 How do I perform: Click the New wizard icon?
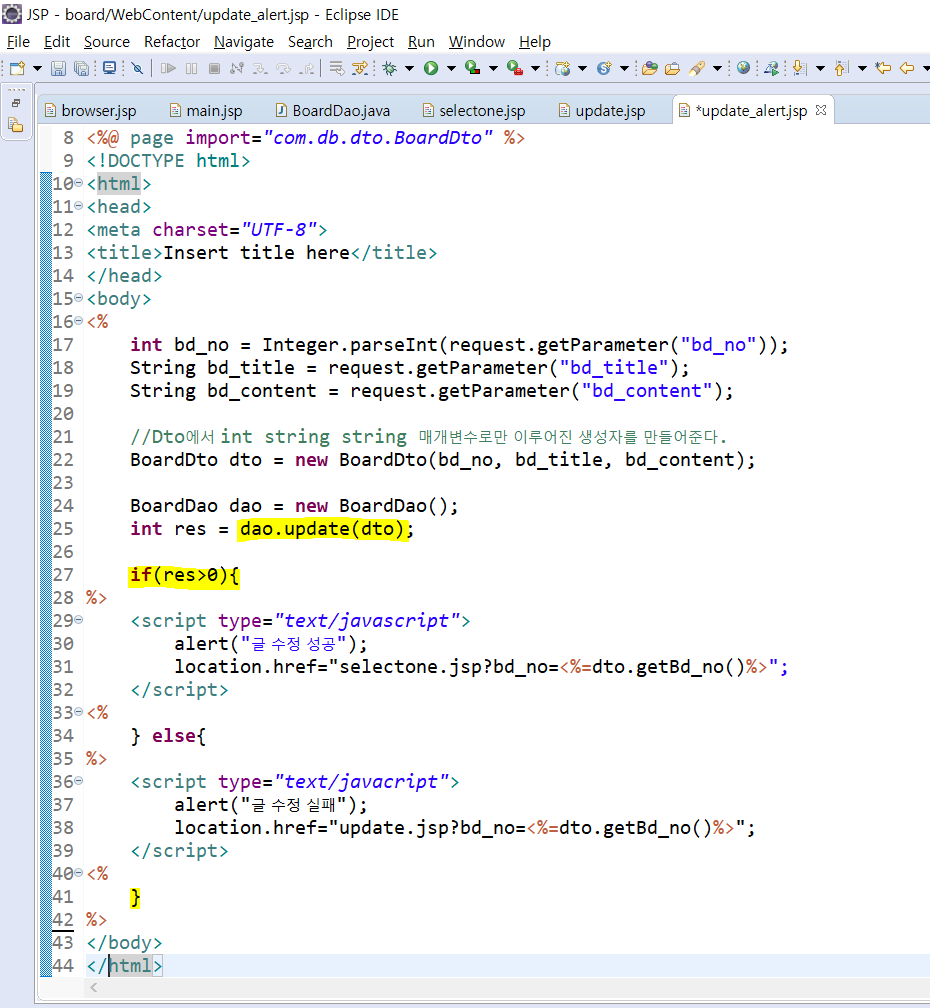tap(17, 68)
